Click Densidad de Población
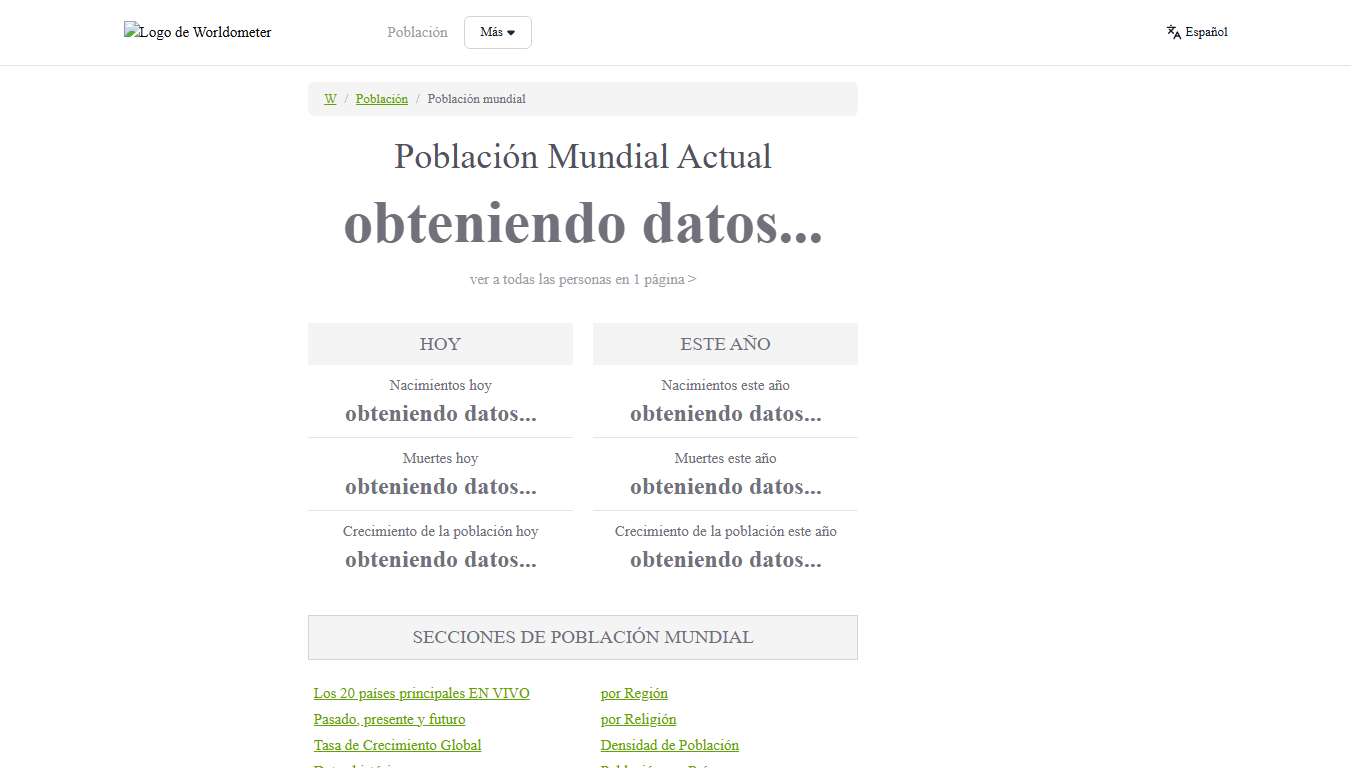The height and width of the screenshot is (768, 1366). (x=669, y=745)
